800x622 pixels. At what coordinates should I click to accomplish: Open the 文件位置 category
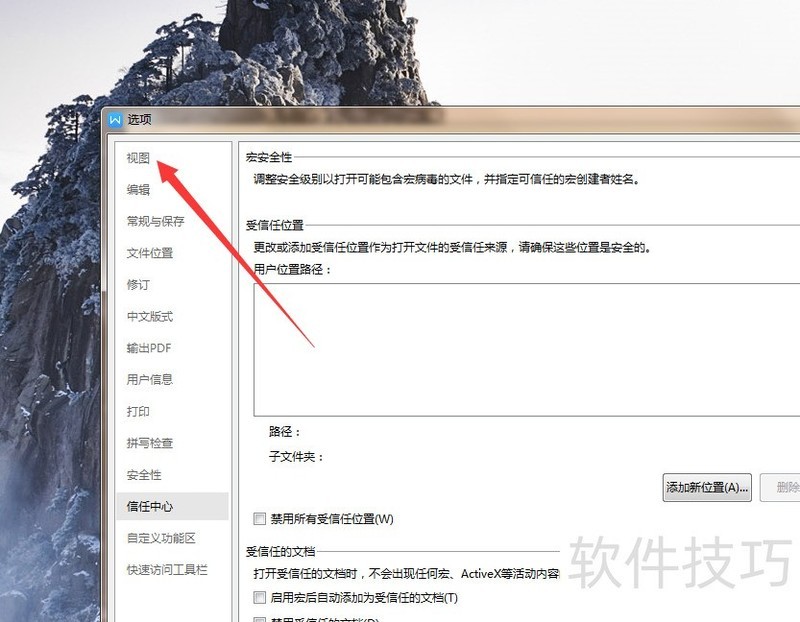tap(150, 253)
